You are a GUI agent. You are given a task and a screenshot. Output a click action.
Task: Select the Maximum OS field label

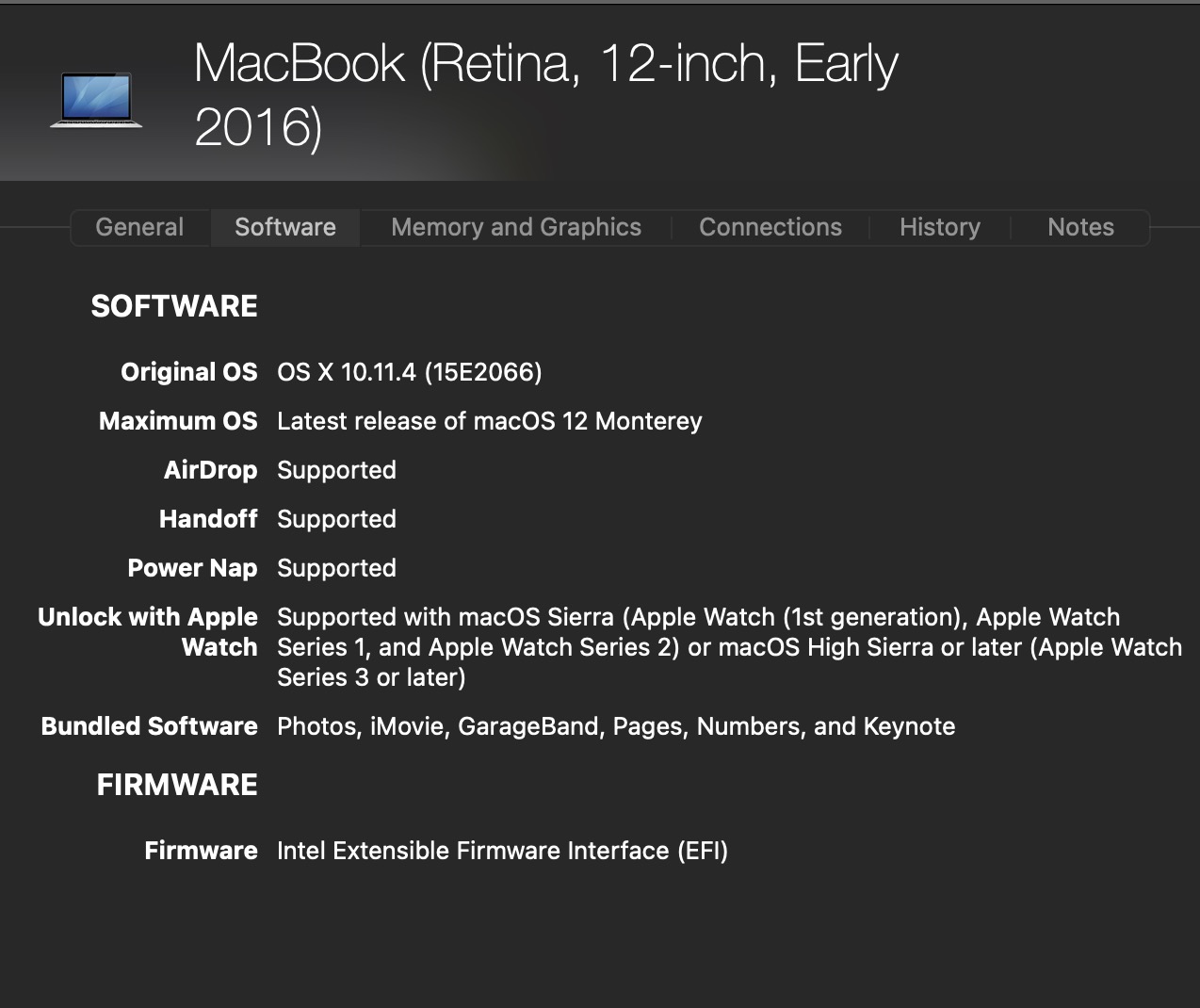click(x=178, y=421)
